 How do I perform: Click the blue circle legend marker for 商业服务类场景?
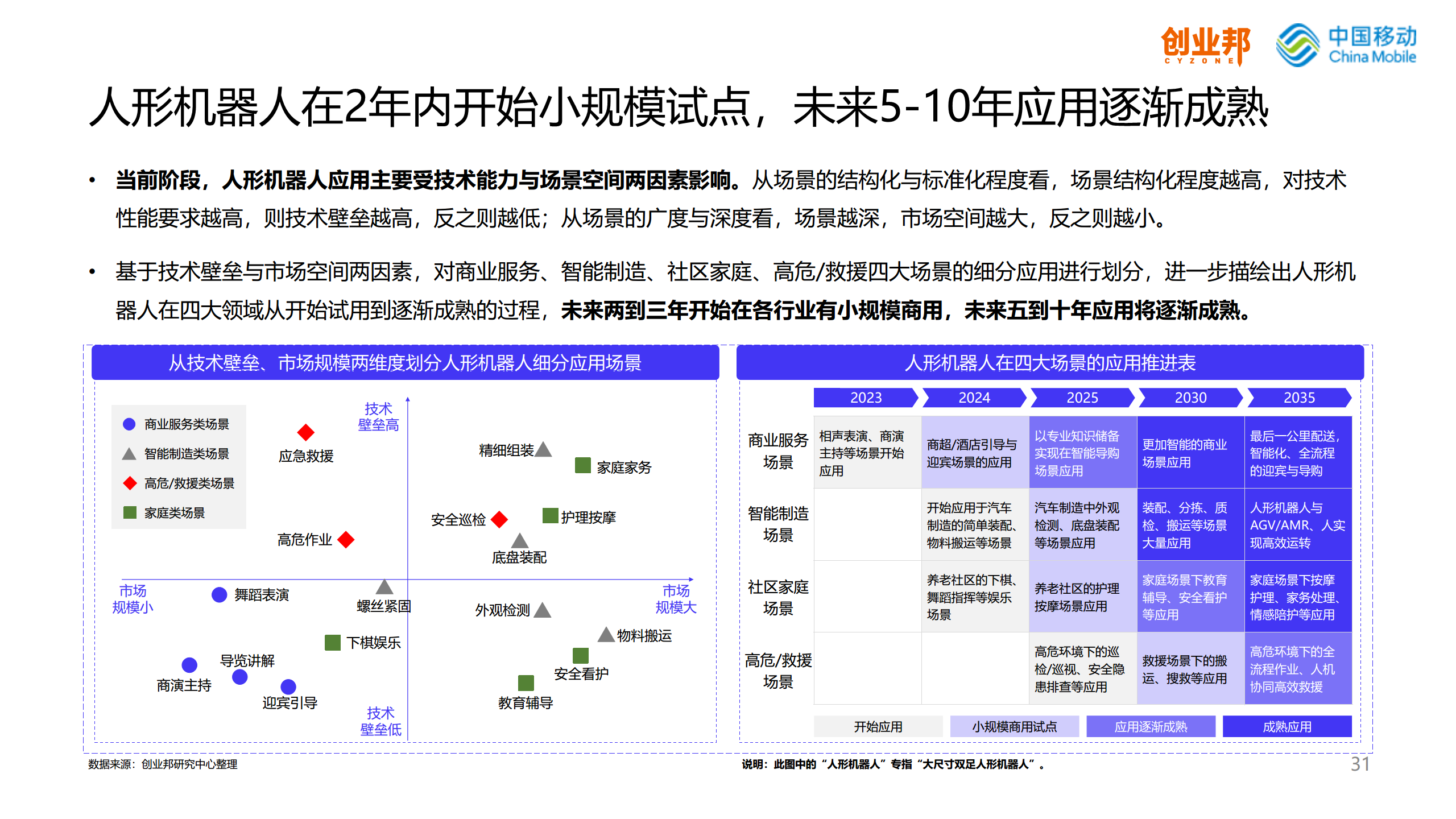[129, 424]
